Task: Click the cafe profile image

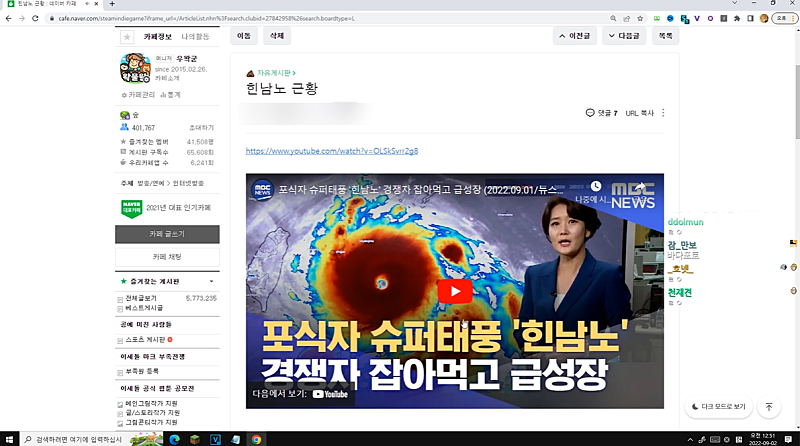Action: [x=135, y=68]
